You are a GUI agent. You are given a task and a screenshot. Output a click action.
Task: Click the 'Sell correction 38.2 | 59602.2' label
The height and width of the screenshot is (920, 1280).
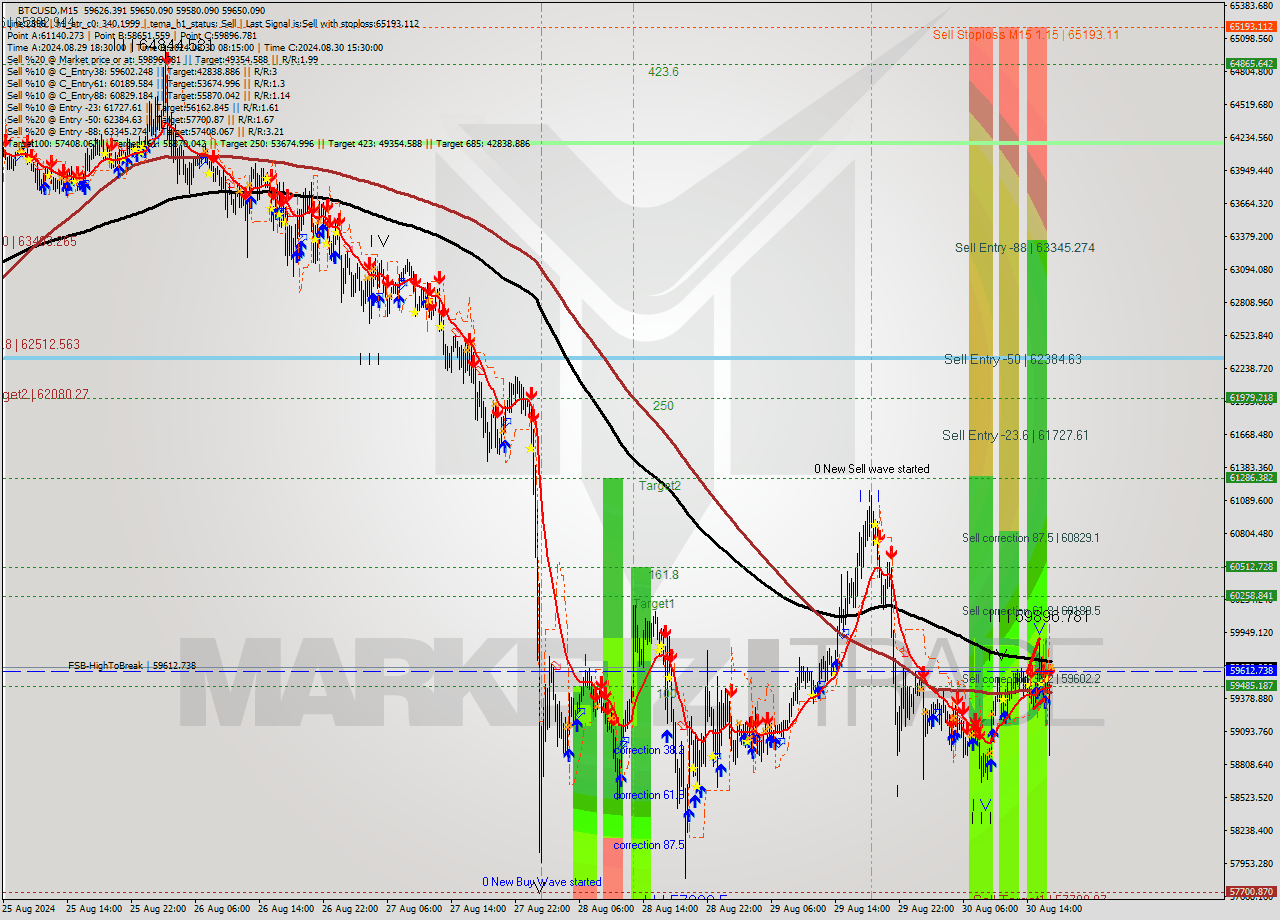pyautogui.click(x=1031, y=679)
